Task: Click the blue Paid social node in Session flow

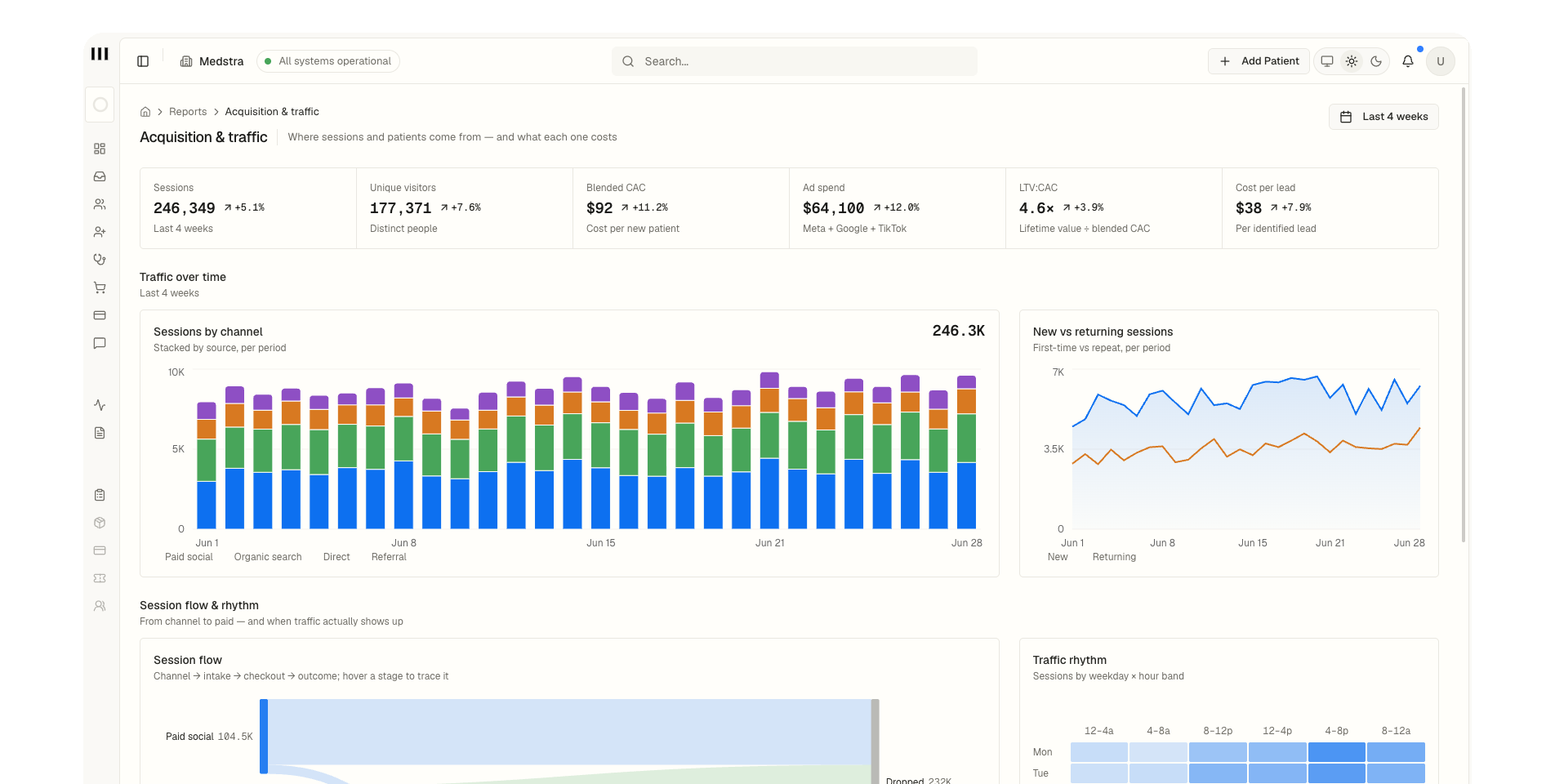Action: 264,736
